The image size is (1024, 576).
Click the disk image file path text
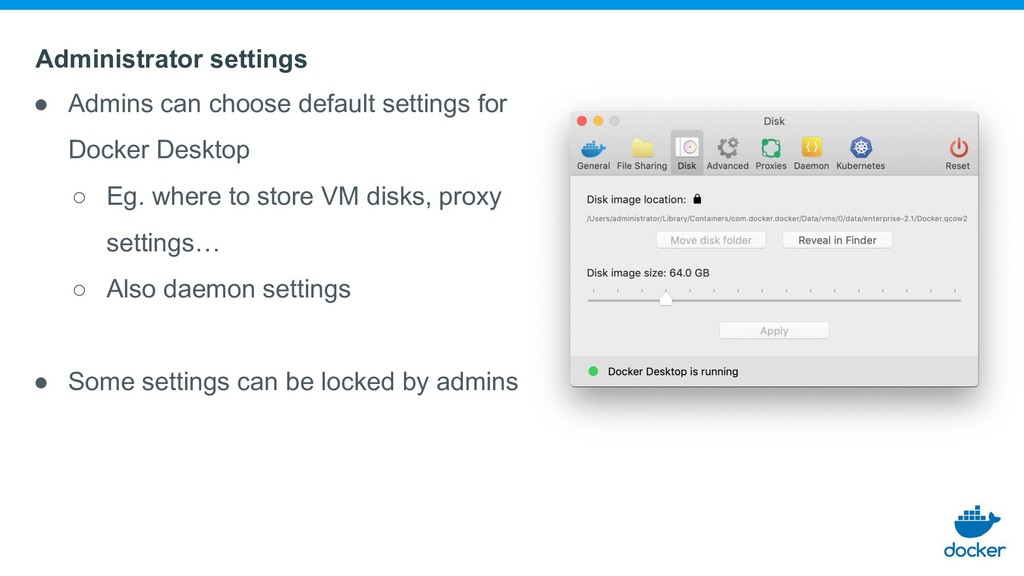[x=776, y=219]
